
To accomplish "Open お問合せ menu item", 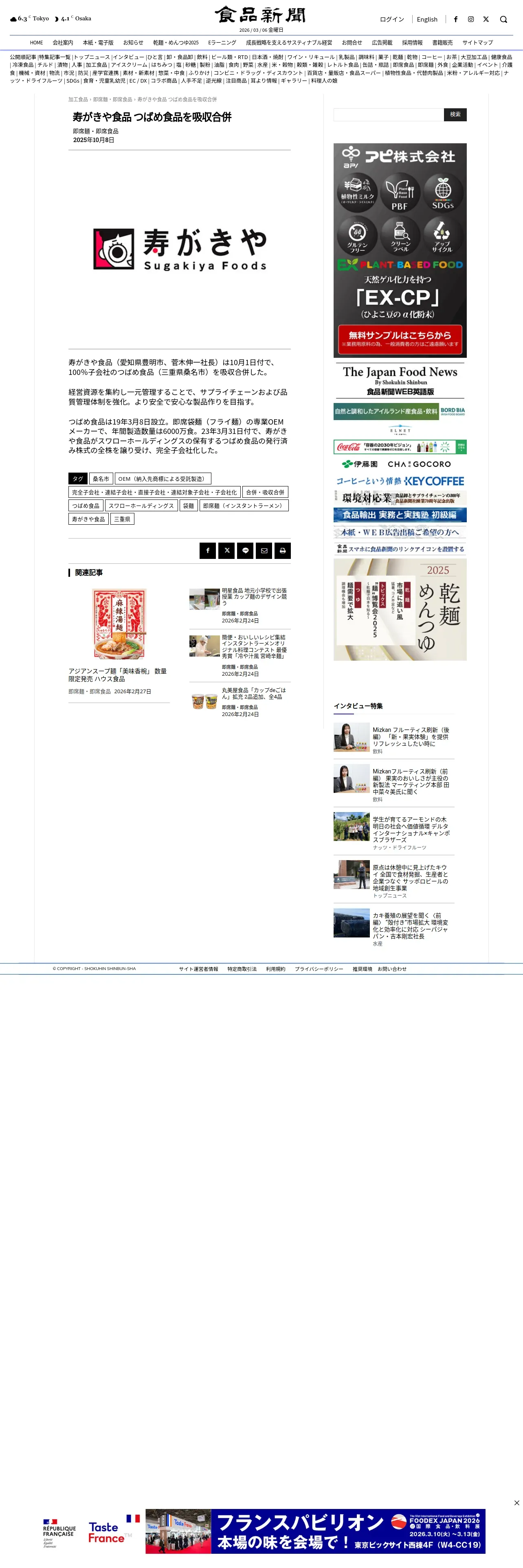I will click(352, 43).
